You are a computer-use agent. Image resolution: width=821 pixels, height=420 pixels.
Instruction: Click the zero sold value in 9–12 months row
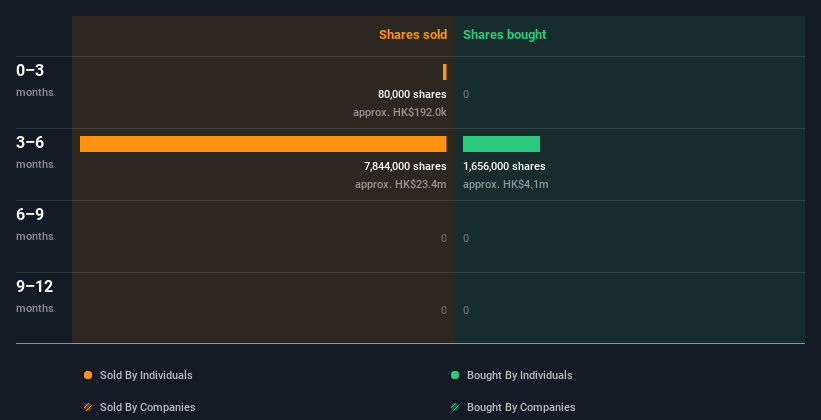pyautogui.click(x=443, y=310)
